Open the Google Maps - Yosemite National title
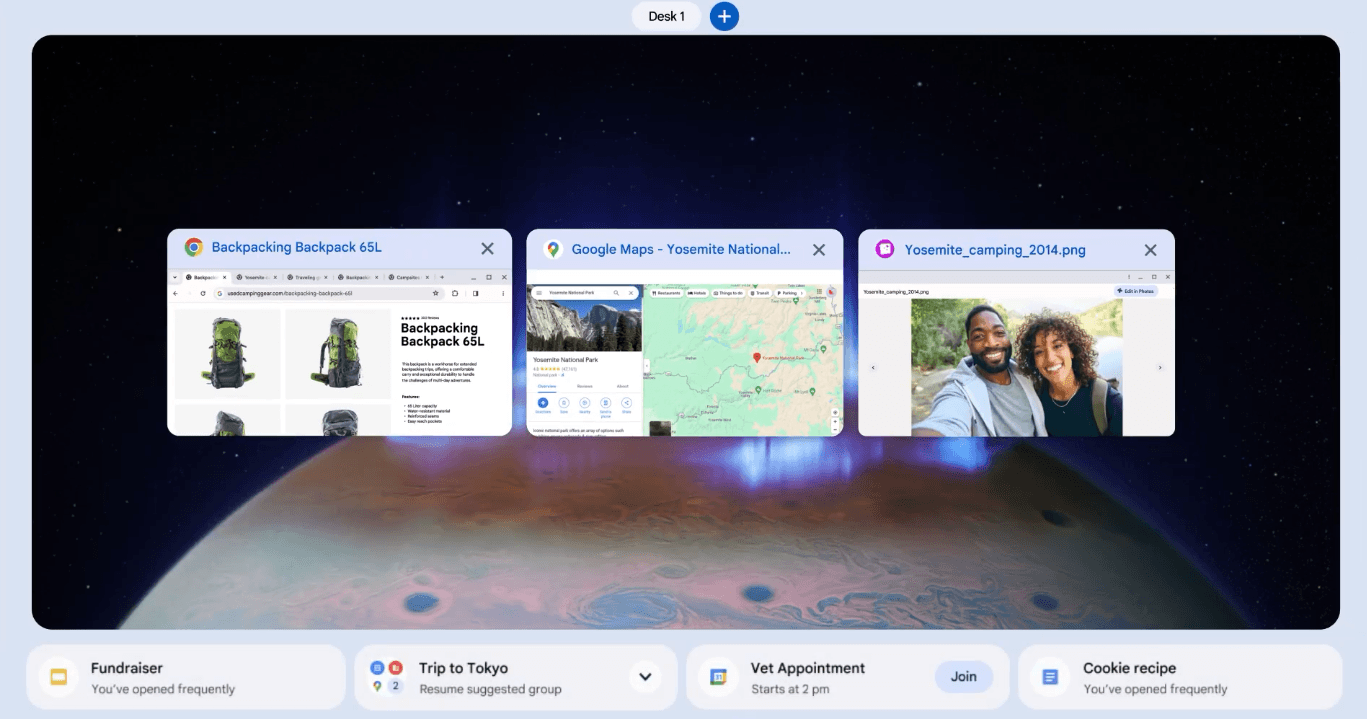The height and width of the screenshot is (719, 1367). [x=681, y=250]
